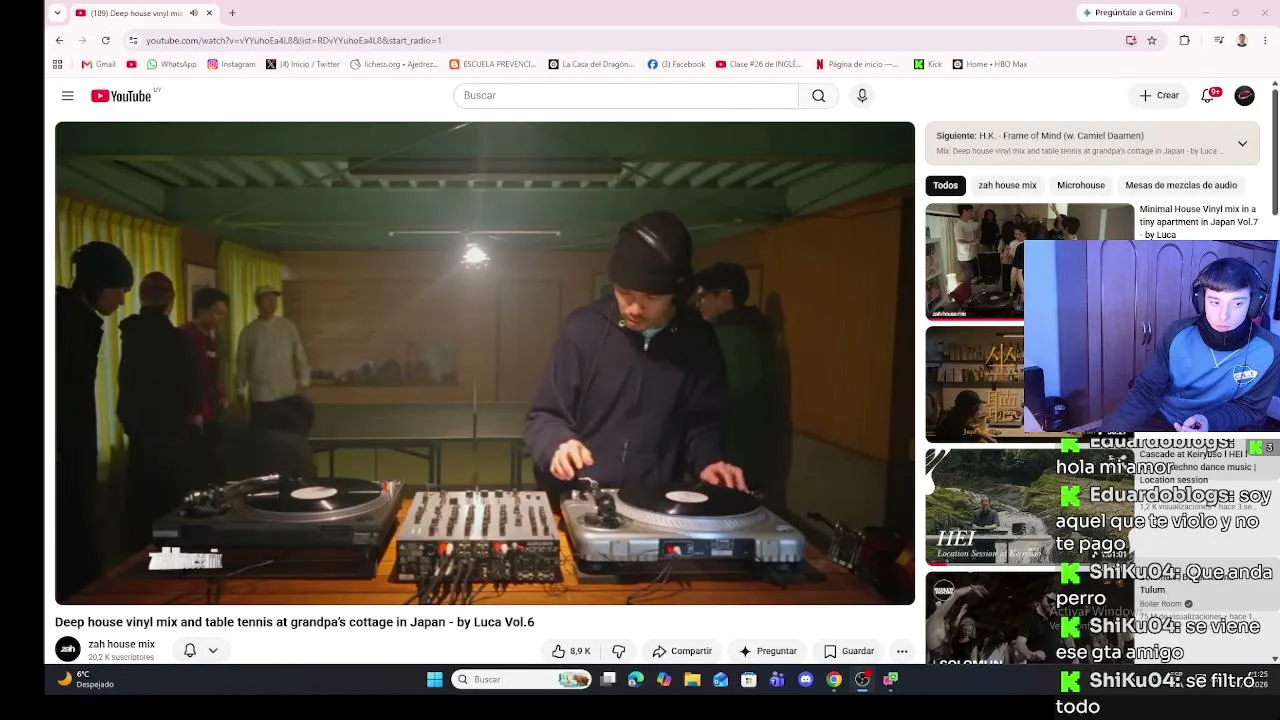The image size is (1280, 720).
Task: Dislike the video with the thumbs-down icon
Action: [x=619, y=651]
